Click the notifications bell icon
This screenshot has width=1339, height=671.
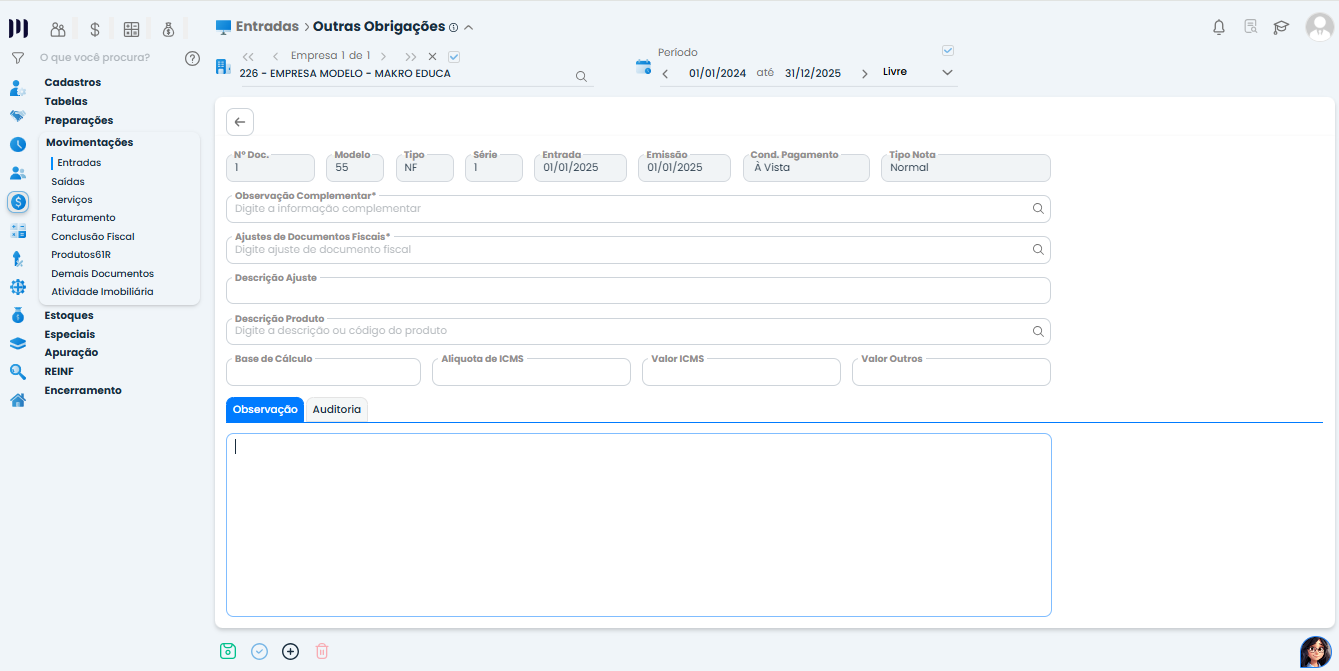(x=1218, y=27)
